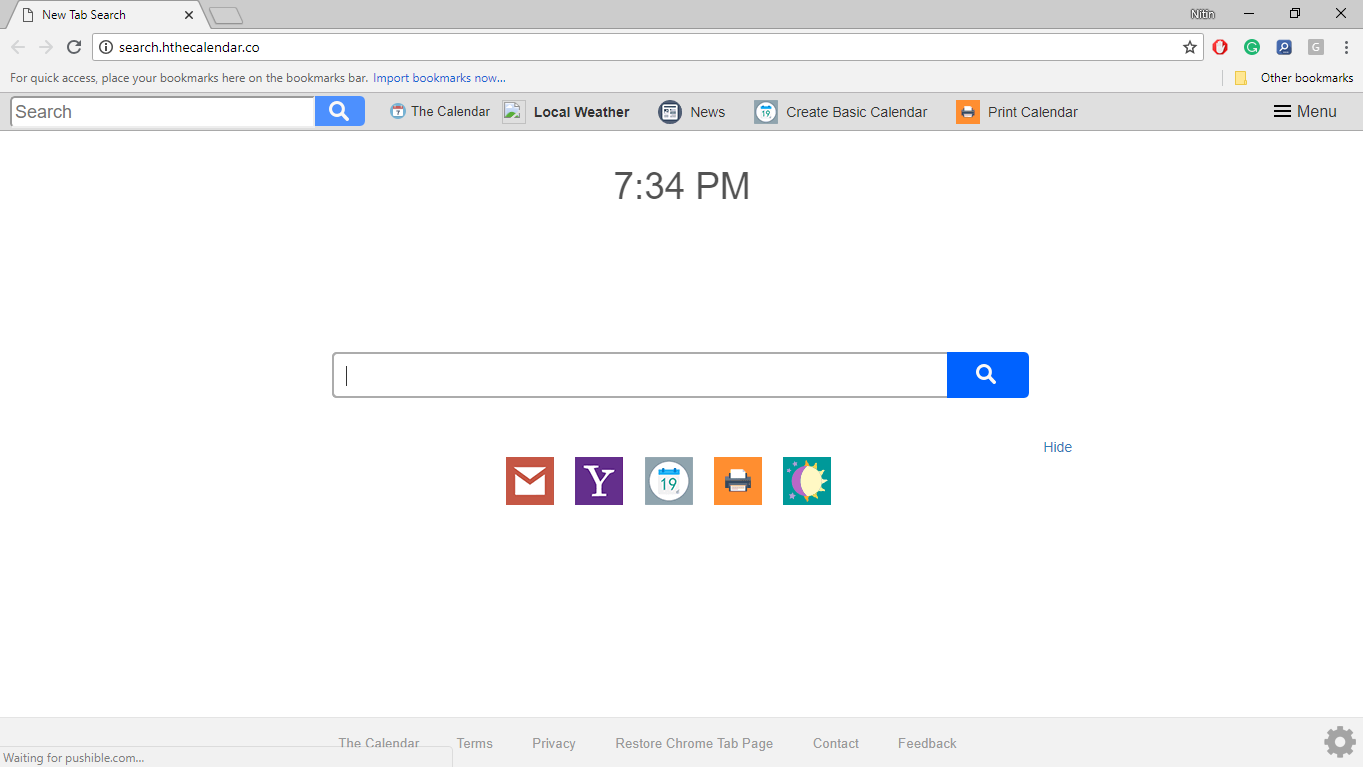This screenshot has width=1363, height=767.
Task: Select the Local Weather icon
Action: coord(513,111)
